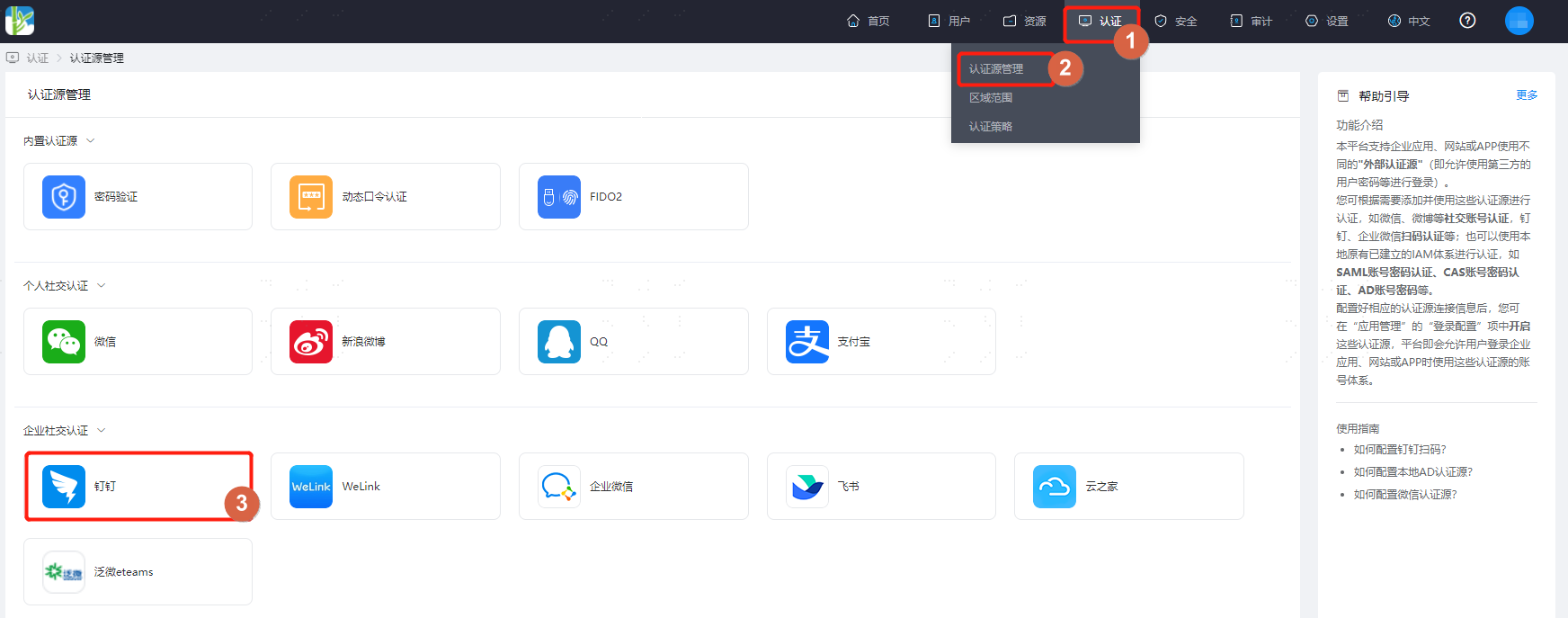
Task: Click the QQ penguin icon
Action: pyautogui.click(x=559, y=342)
